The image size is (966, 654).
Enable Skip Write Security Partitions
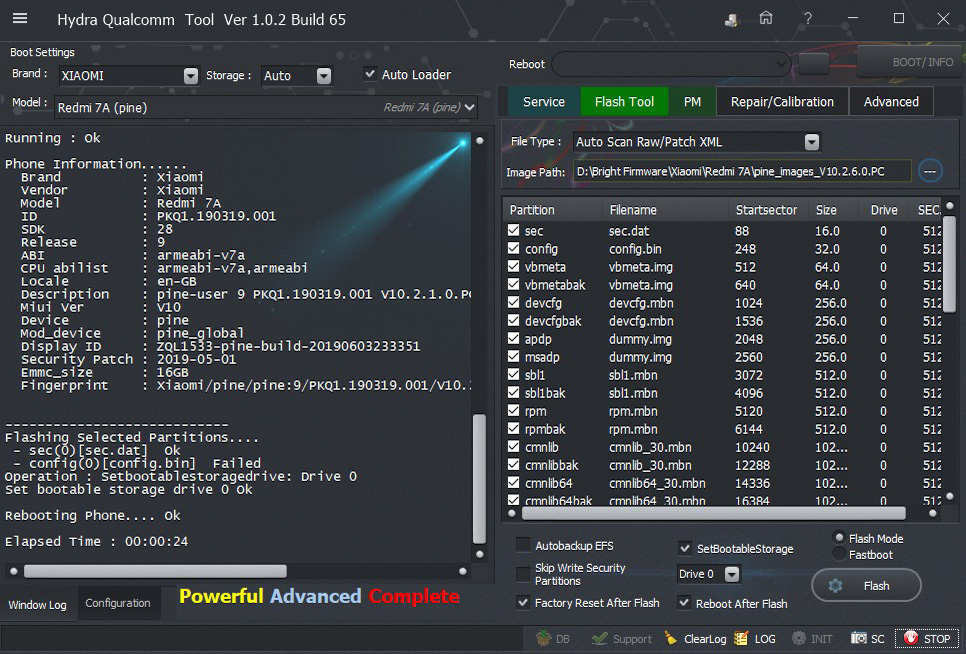[523, 574]
